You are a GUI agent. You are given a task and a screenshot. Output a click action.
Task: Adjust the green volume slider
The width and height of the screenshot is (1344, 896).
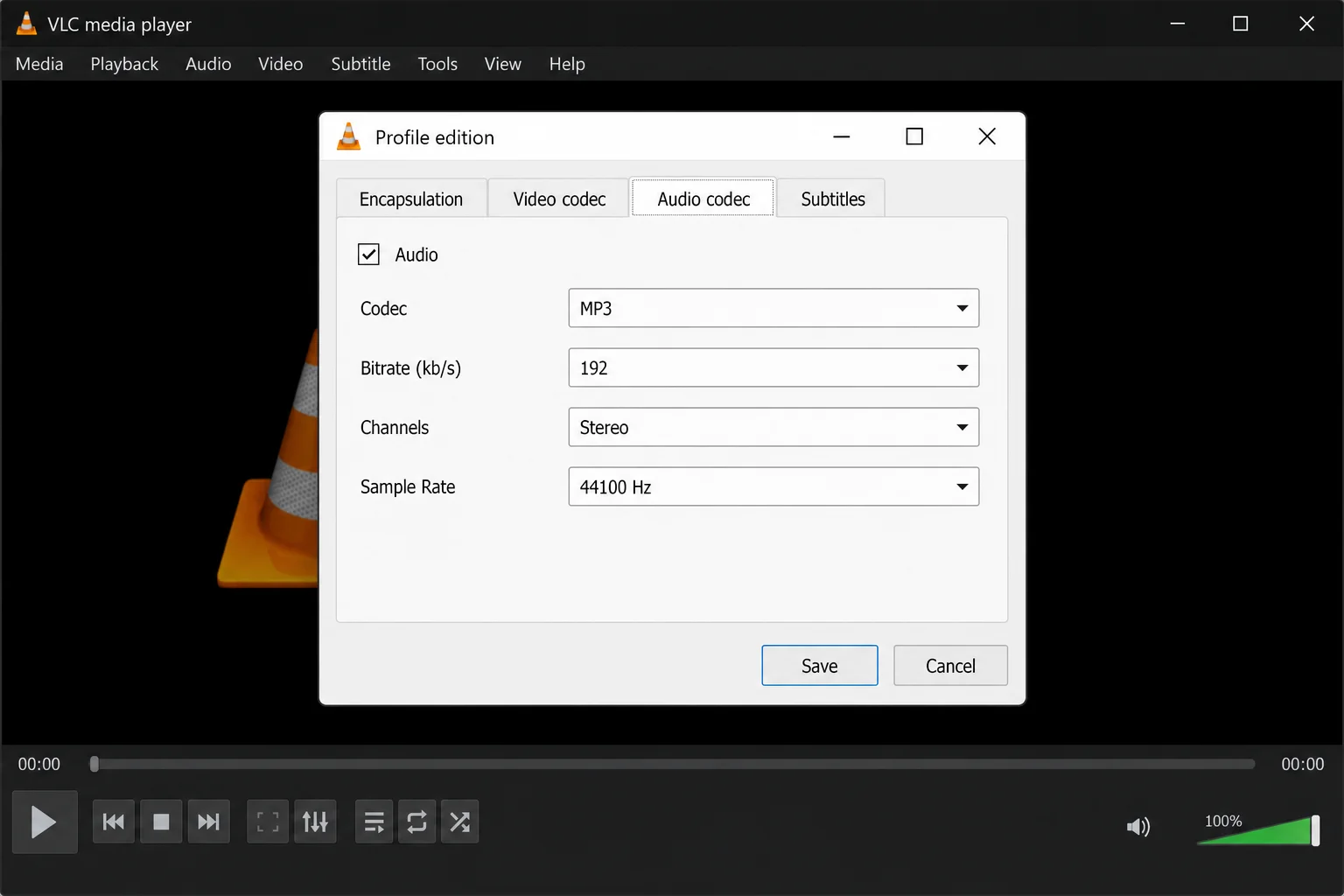[x=1258, y=830]
